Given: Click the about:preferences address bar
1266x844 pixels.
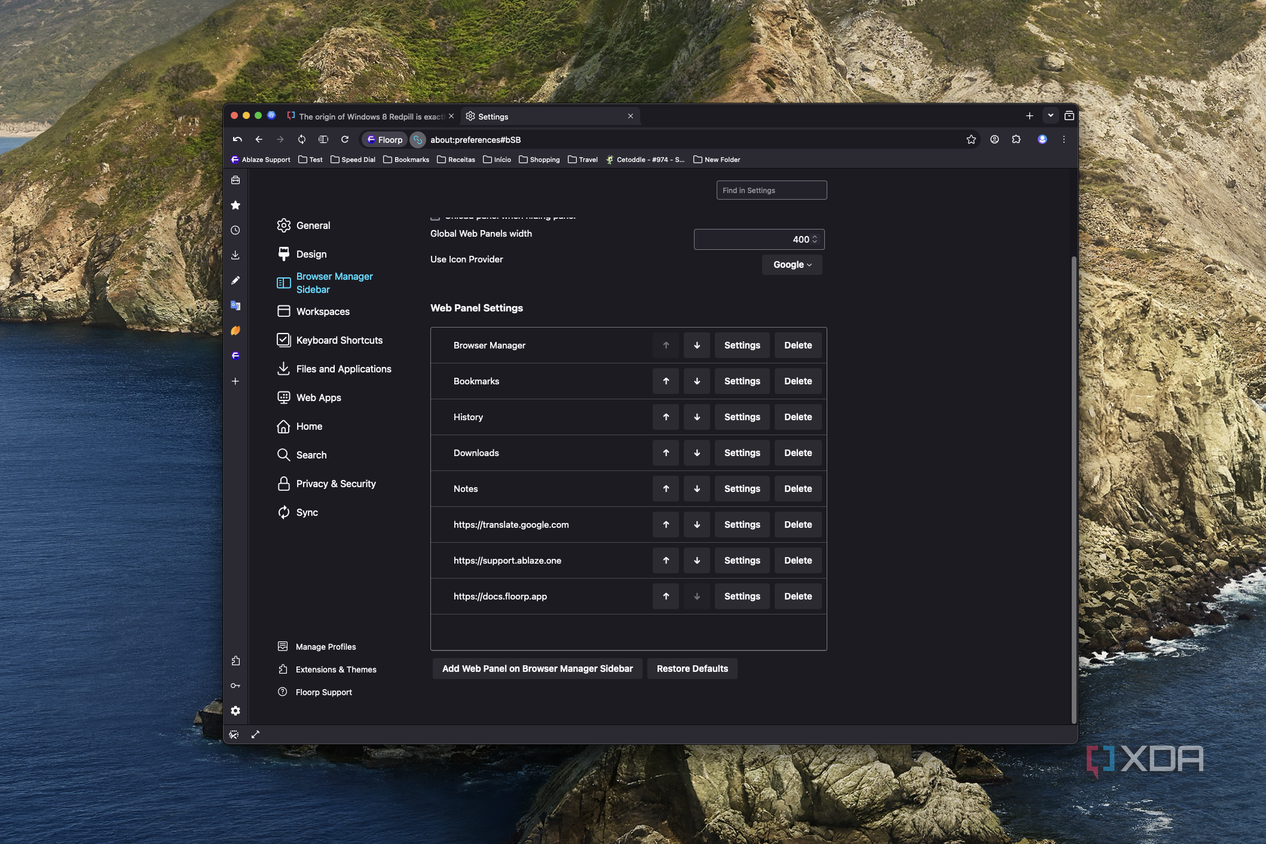Looking at the screenshot, I should [690, 140].
